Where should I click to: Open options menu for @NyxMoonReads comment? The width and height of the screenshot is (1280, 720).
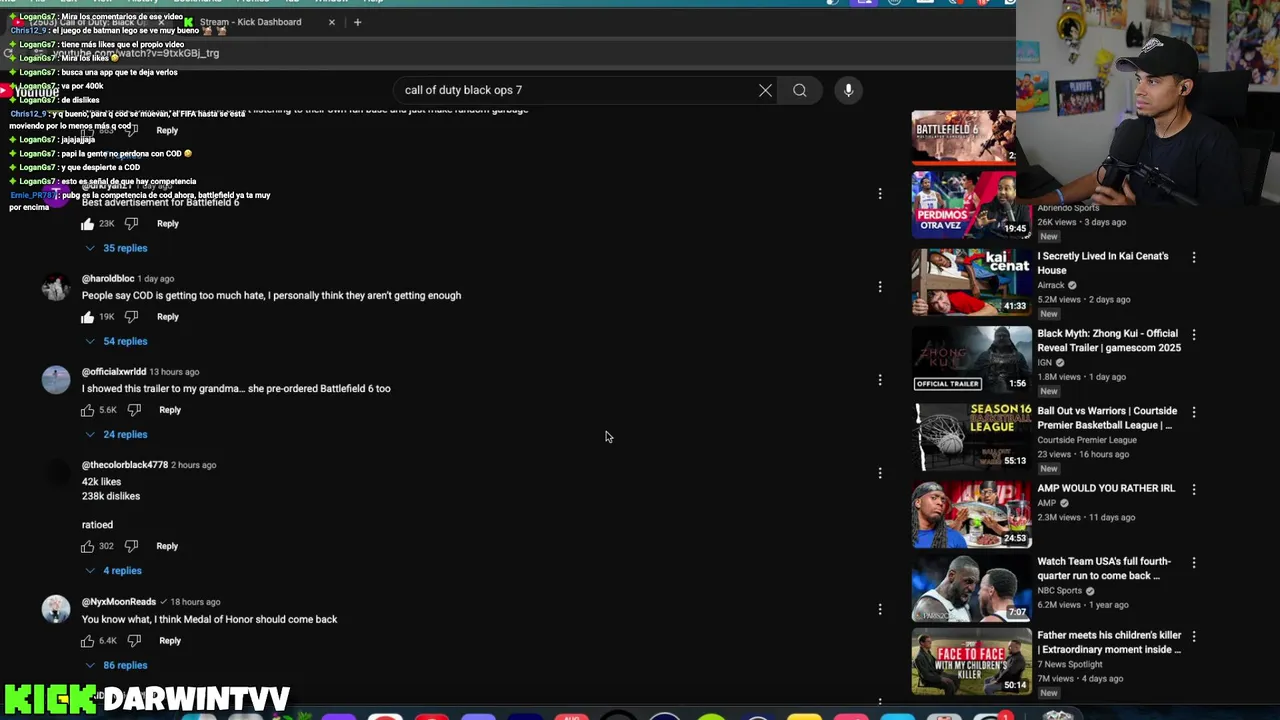click(x=880, y=609)
